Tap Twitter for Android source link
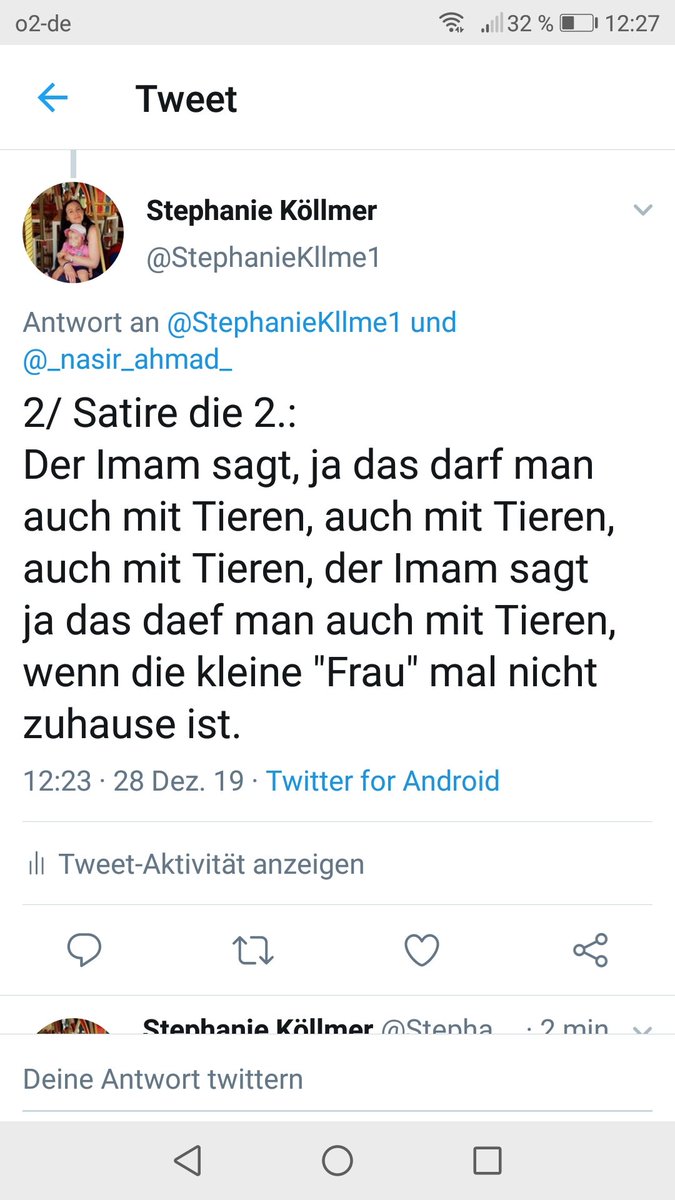Screen dimensions: 675x1200 point(382,780)
